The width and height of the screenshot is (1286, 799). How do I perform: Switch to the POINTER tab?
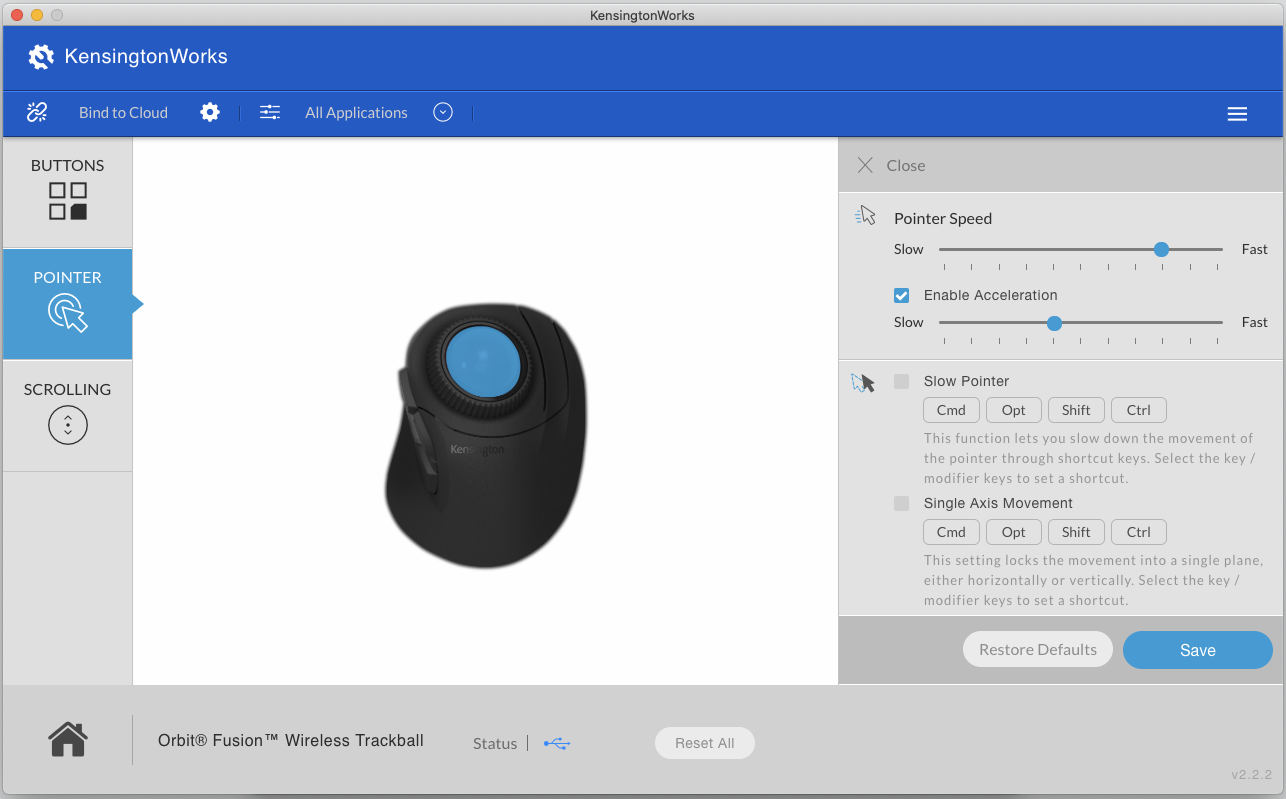click(67, 304)
